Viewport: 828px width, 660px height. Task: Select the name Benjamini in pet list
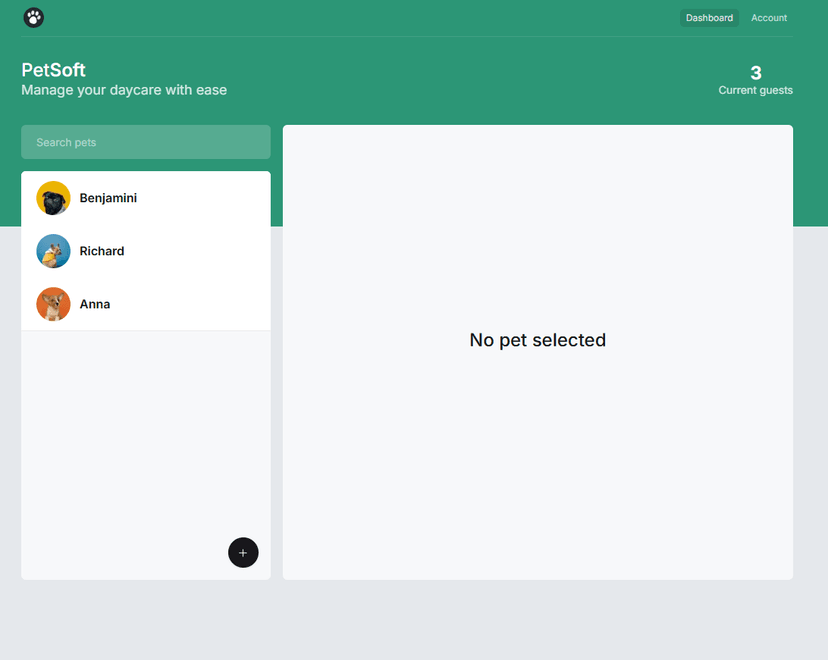108,198
